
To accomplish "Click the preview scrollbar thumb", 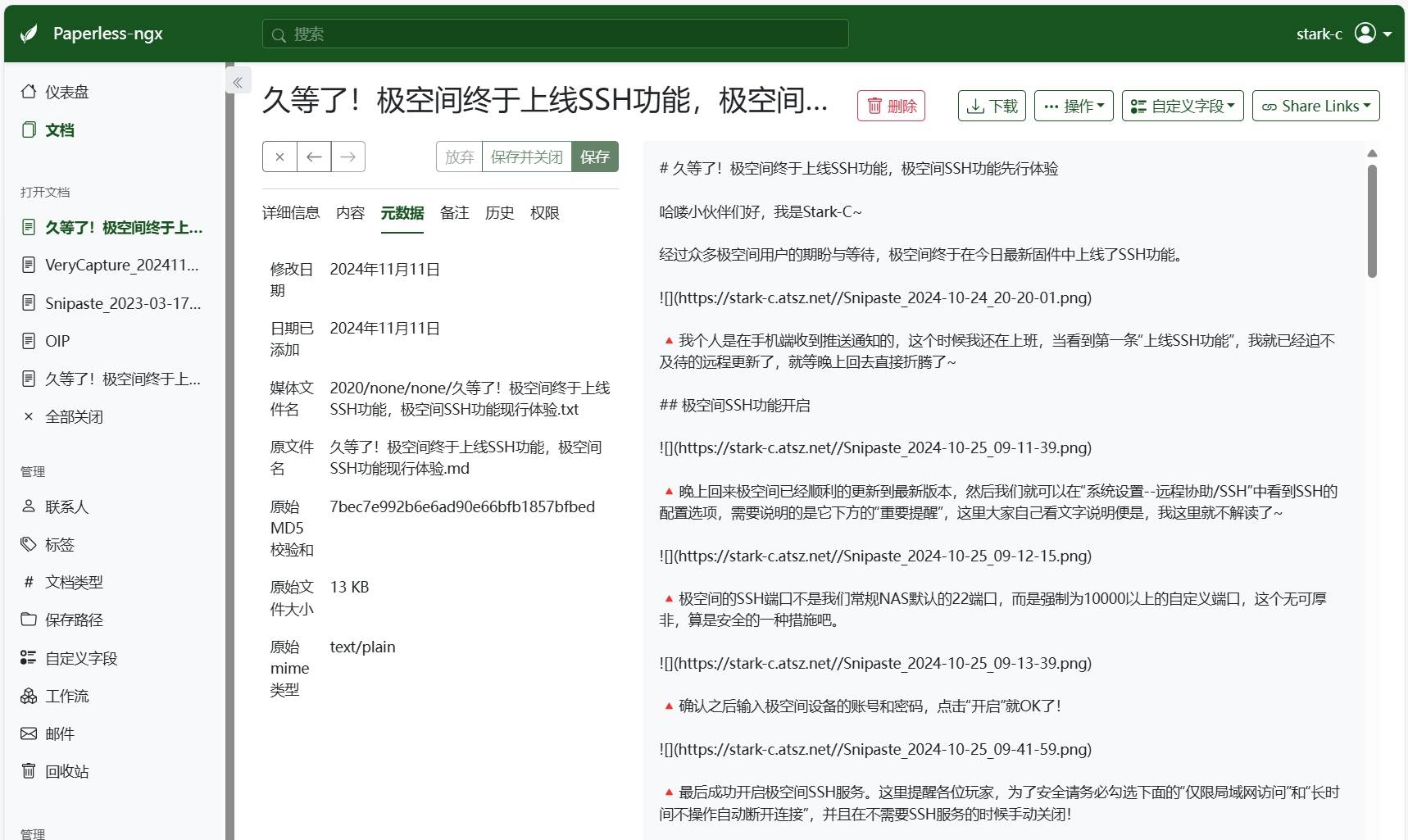I will point(1372,221).
